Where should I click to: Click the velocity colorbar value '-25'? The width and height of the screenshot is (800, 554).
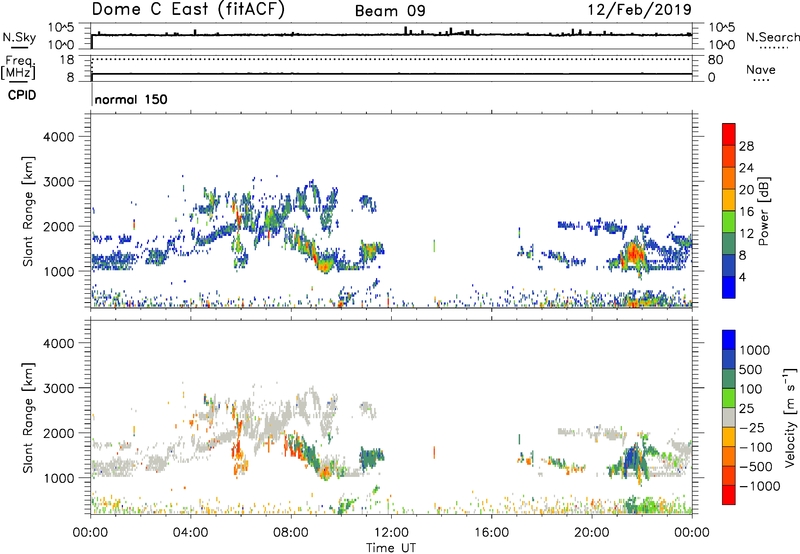point(753,428)
